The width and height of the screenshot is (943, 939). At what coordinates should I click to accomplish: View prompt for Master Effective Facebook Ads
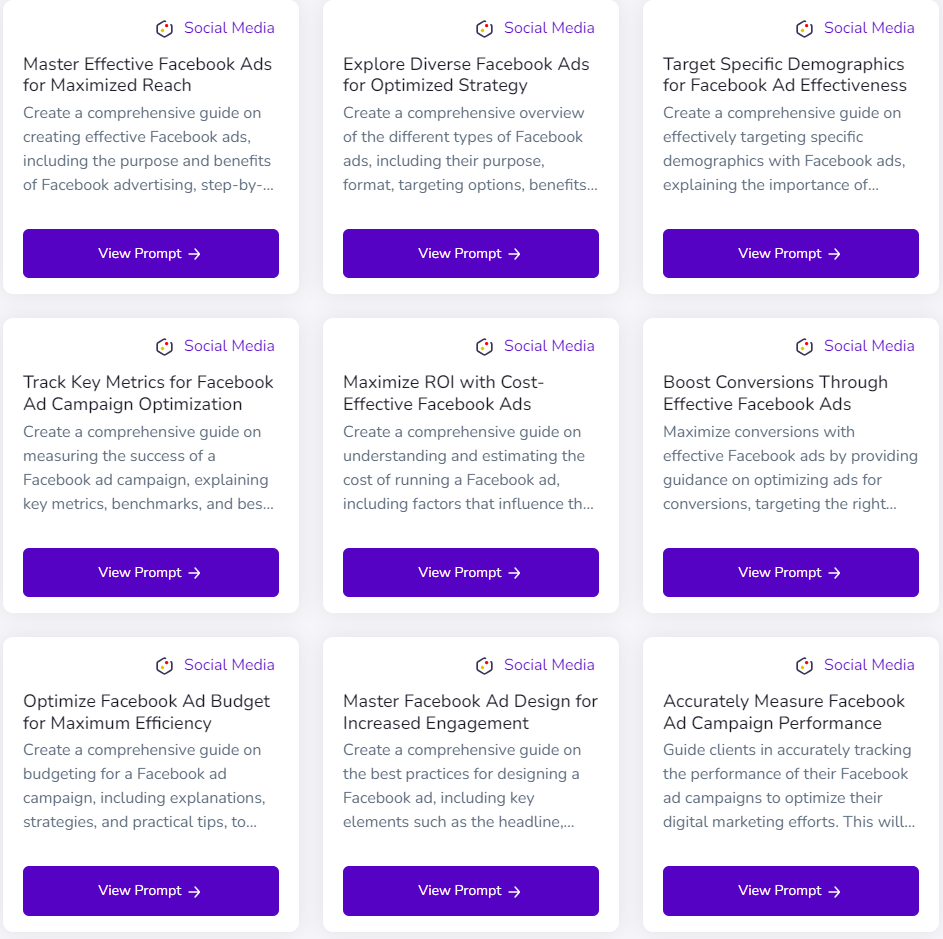151,254
